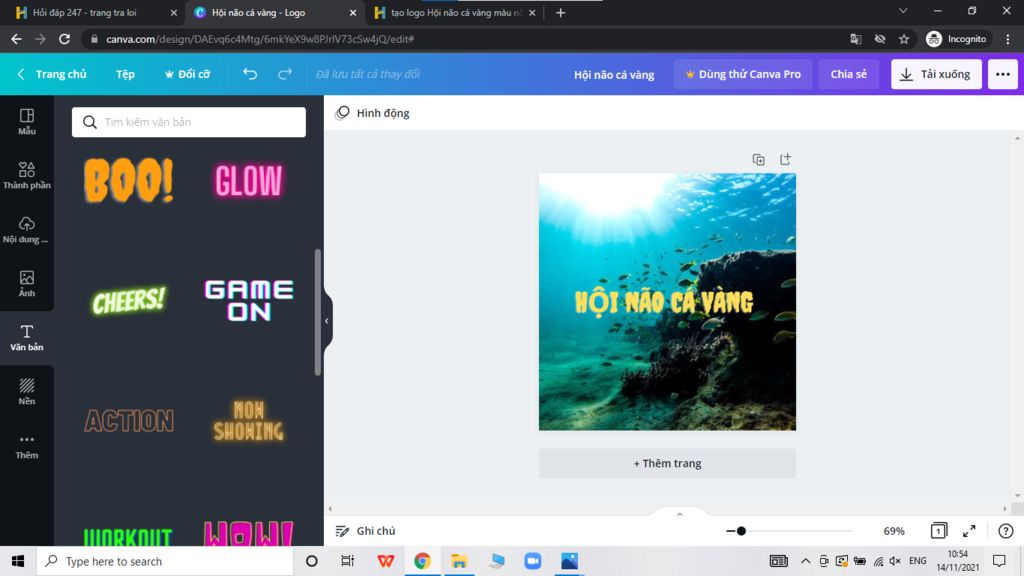This screenshot has height=576, width=1024.
Task: Click Dùng thử Canva Pro
Action: (743, 74)
